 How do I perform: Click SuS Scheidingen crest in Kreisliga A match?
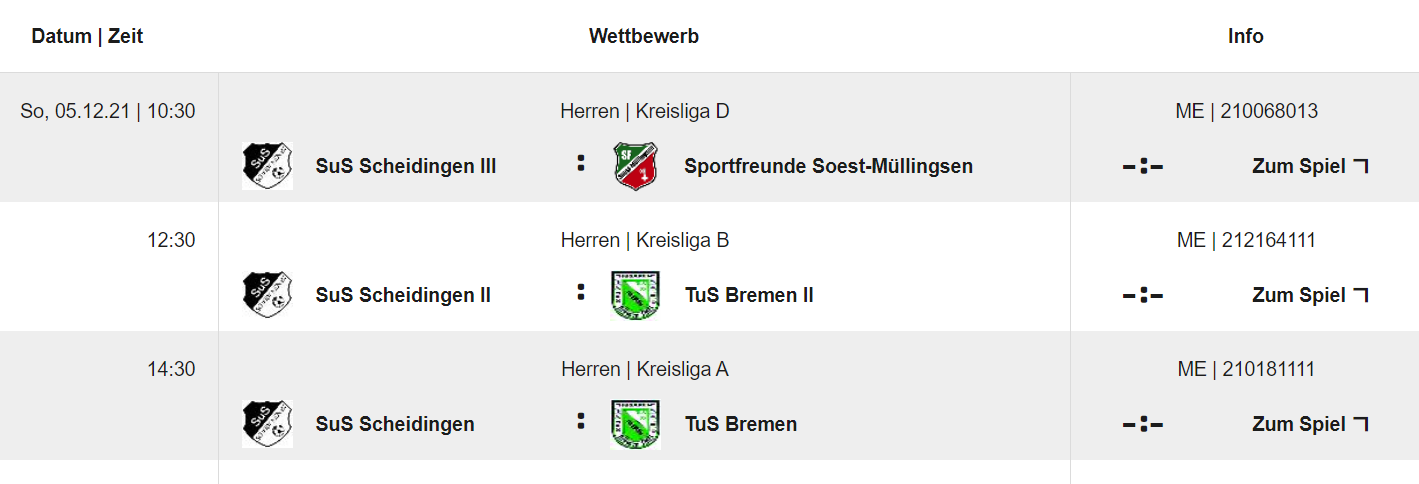(x=267, y=424)
